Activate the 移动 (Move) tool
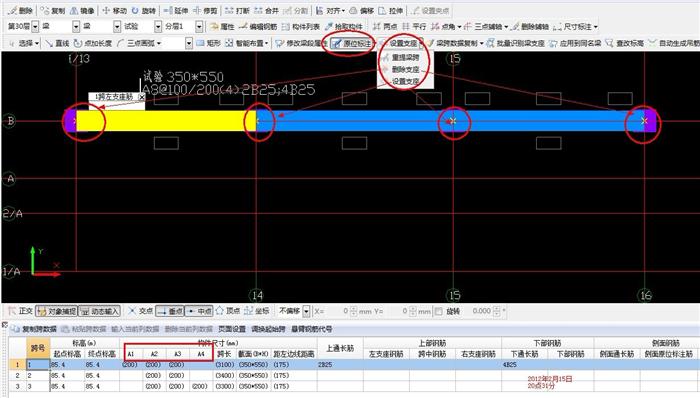Viewport: 700px width, 398px height. 115,10
